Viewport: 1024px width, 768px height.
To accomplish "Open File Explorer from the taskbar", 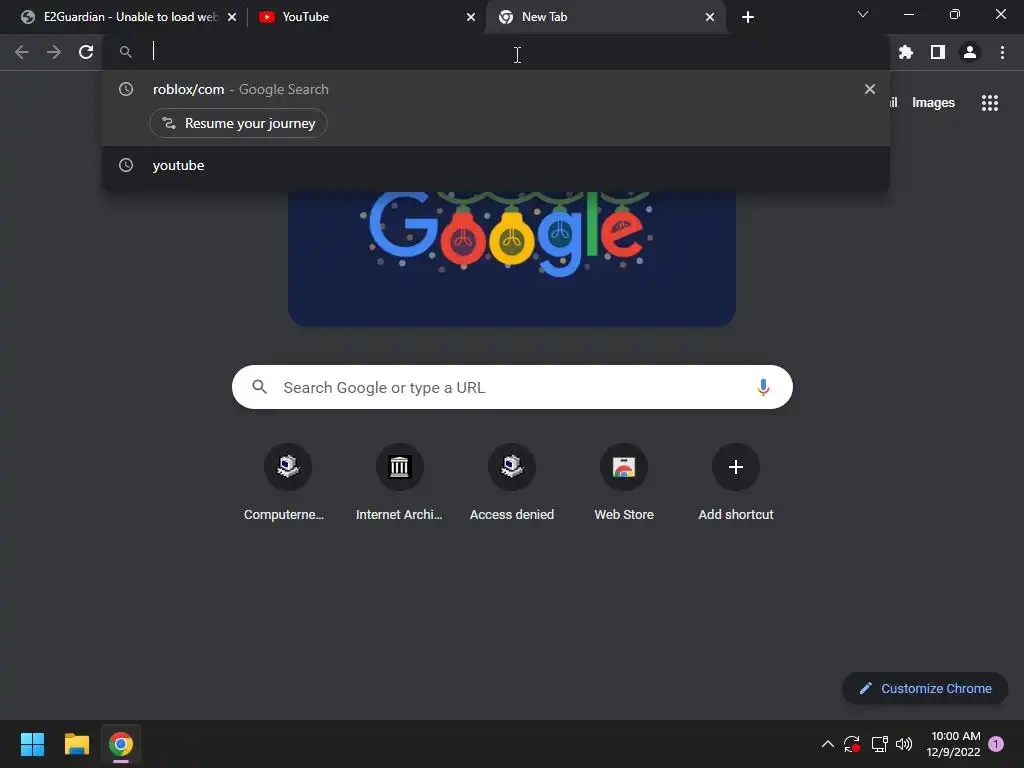I will (76, 744).
